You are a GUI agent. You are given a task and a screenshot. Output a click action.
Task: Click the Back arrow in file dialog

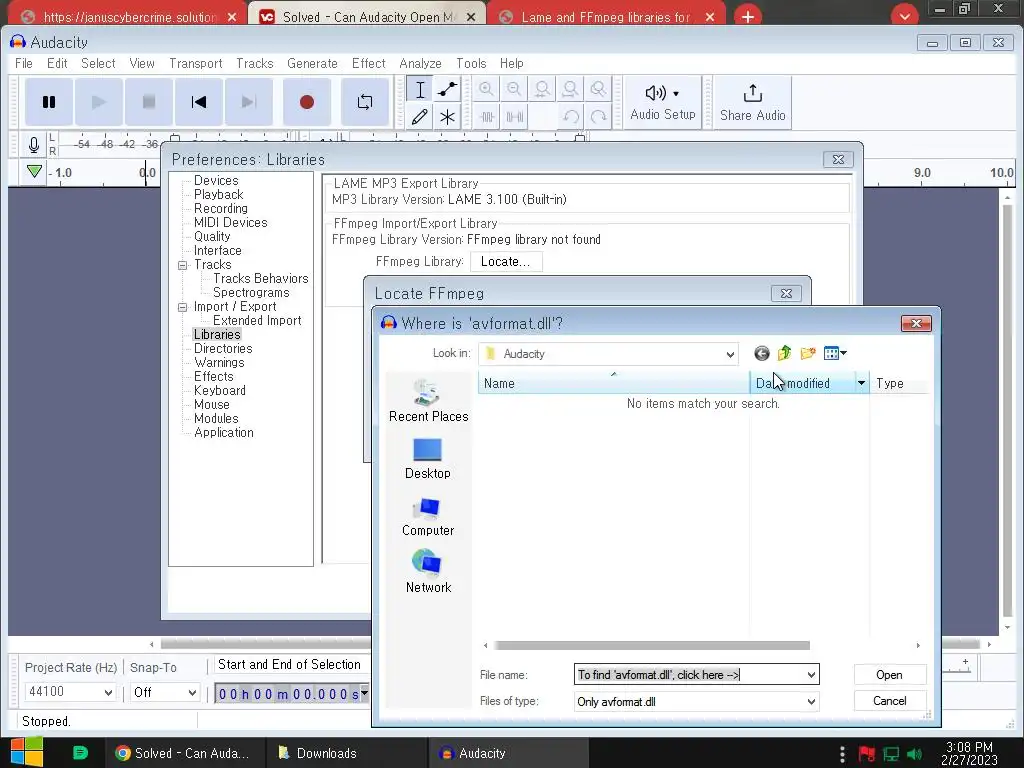(761, 354)
